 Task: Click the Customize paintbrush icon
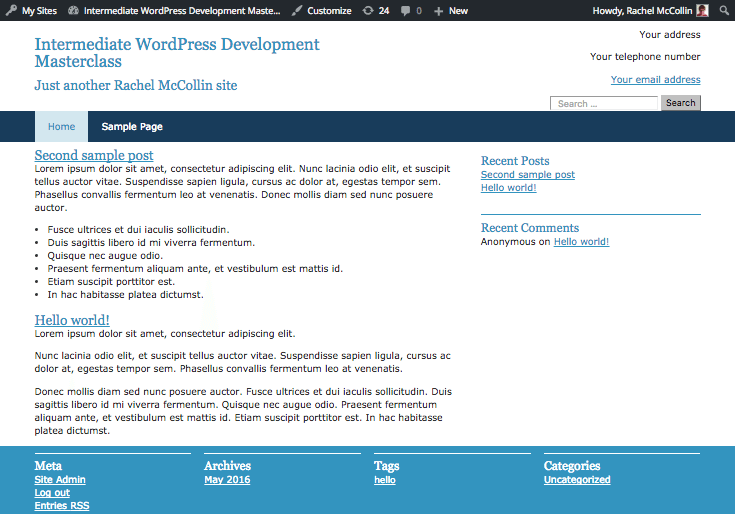[x=297, y=10]
